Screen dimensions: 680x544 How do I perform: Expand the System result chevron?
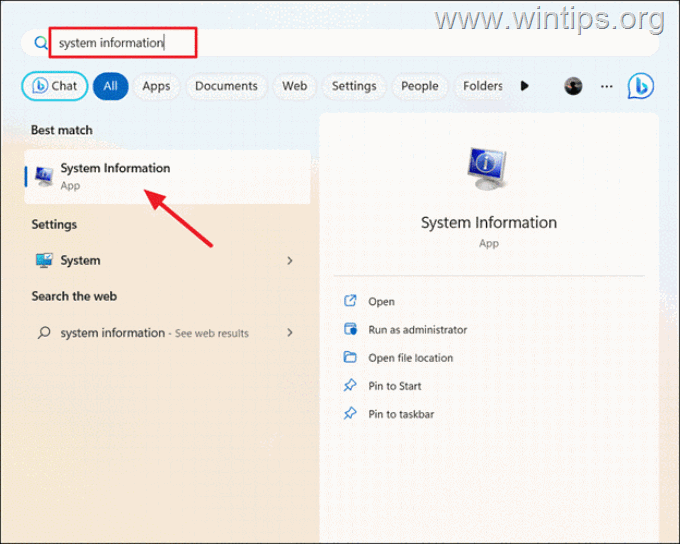point(290,260)
